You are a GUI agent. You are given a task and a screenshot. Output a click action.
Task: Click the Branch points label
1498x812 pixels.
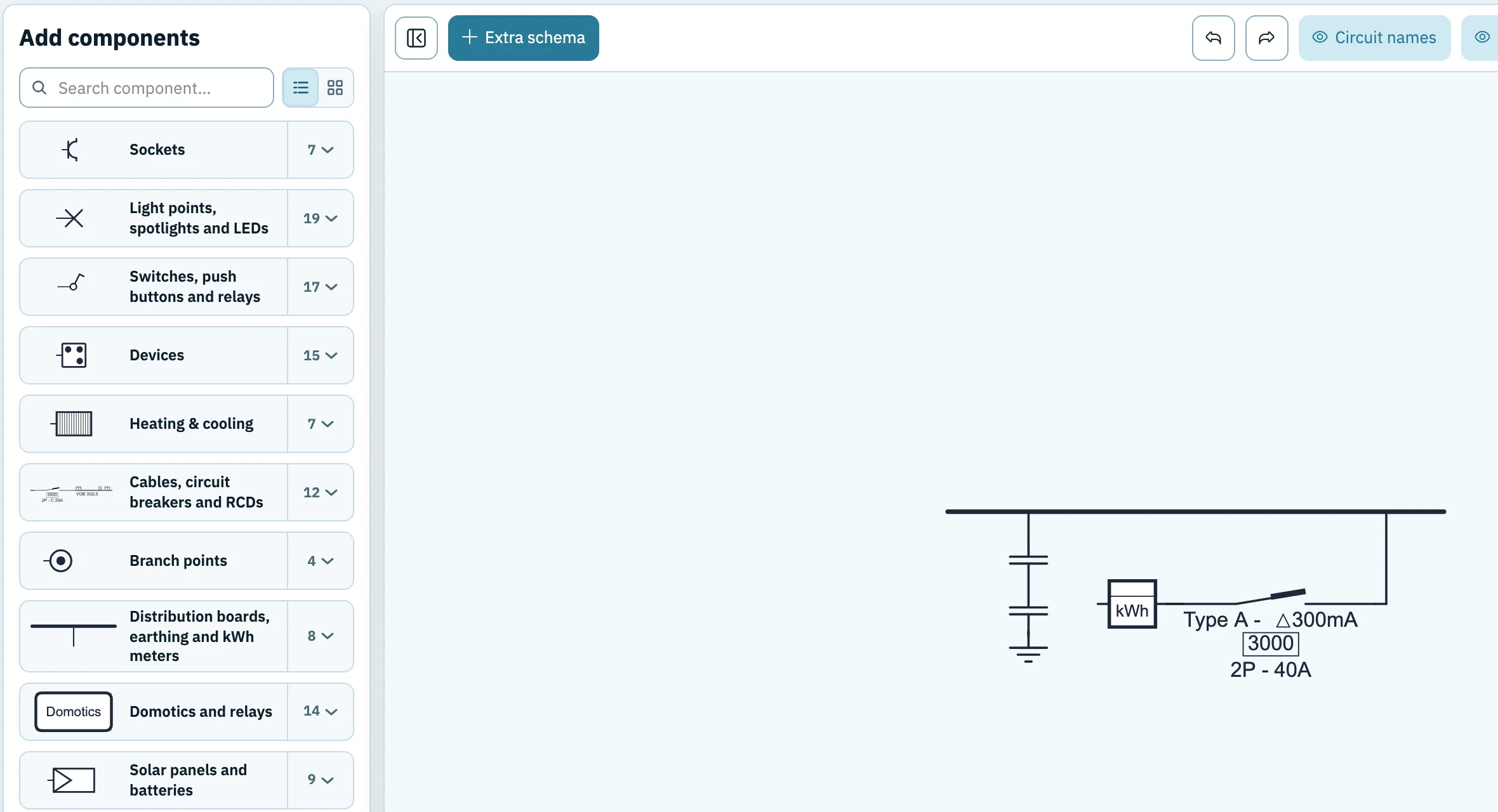178,561
